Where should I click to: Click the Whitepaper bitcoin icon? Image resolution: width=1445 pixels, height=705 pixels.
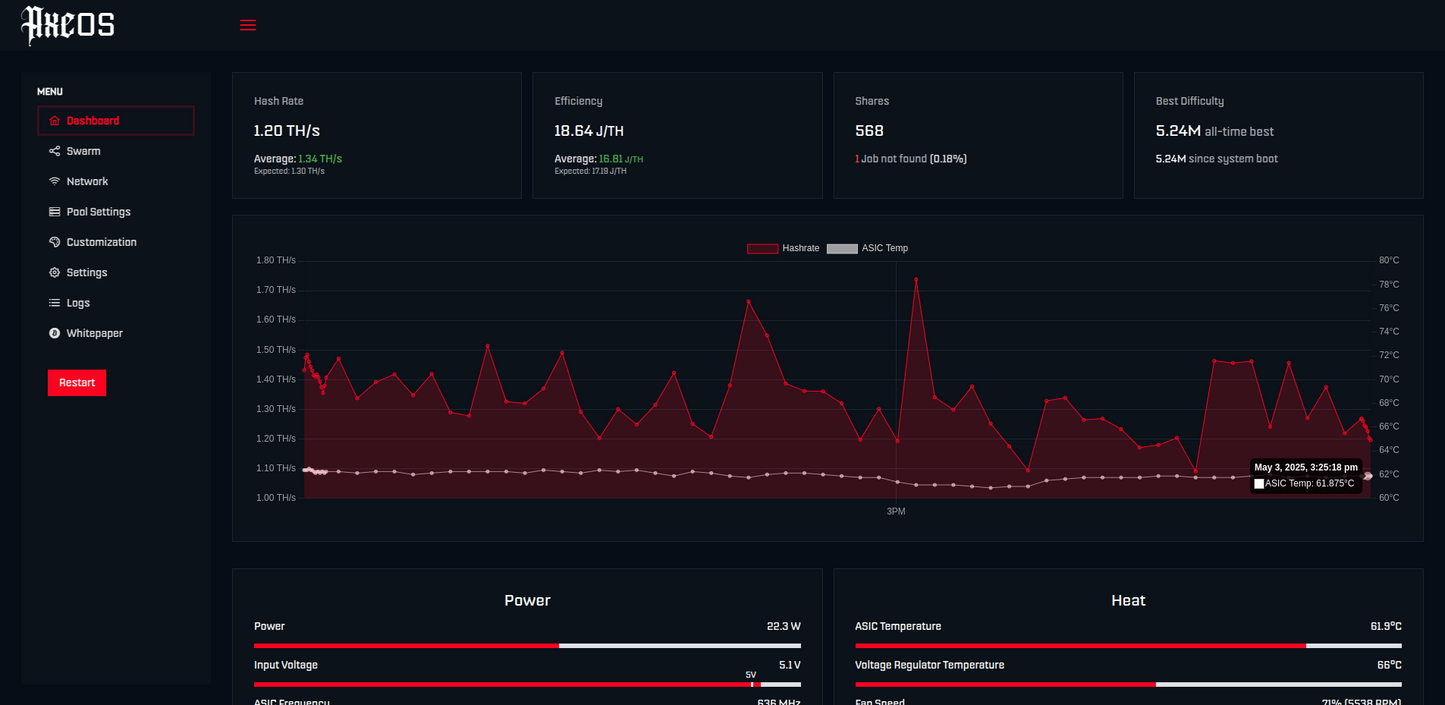(x=55, y=333)
